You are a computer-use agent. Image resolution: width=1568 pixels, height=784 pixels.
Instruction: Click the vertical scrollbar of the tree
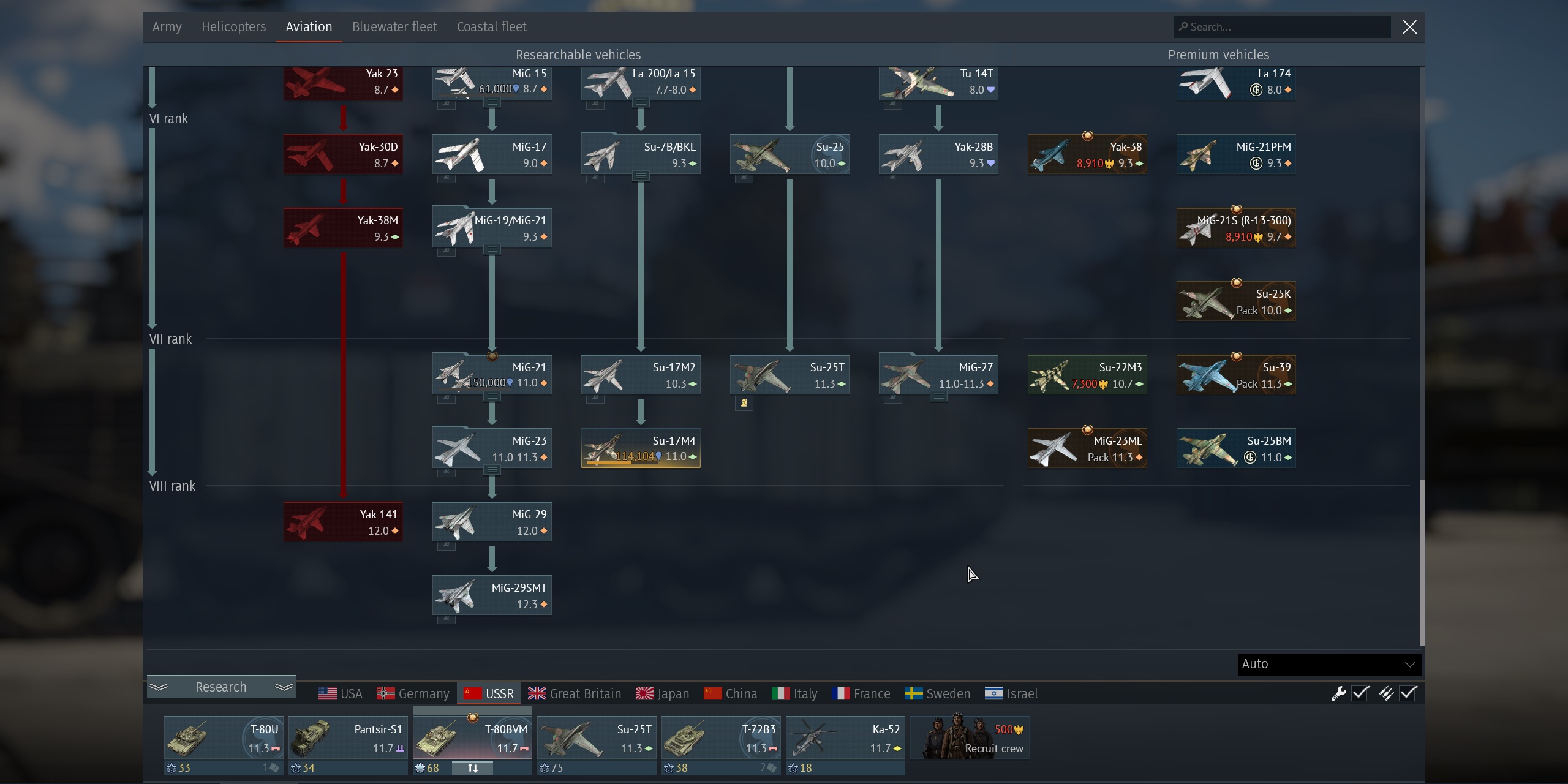pyautogui.click(x=1422, y=562)
